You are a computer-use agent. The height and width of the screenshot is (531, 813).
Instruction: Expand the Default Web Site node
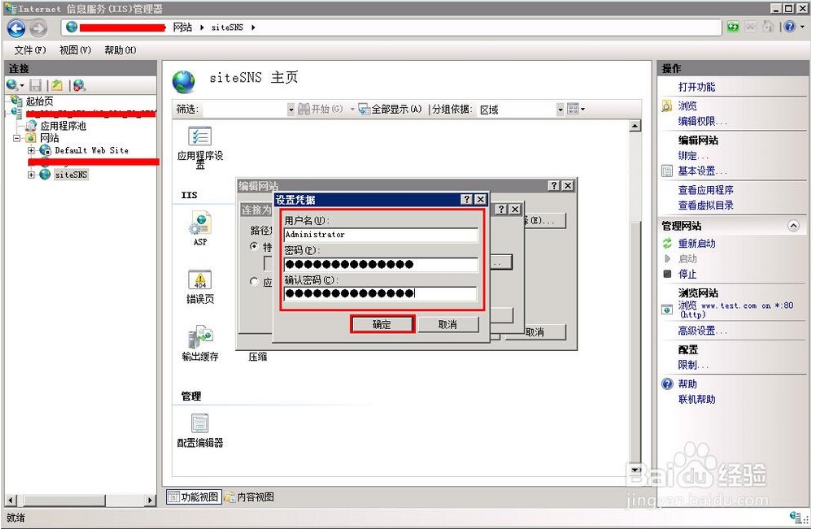point(32,150)
